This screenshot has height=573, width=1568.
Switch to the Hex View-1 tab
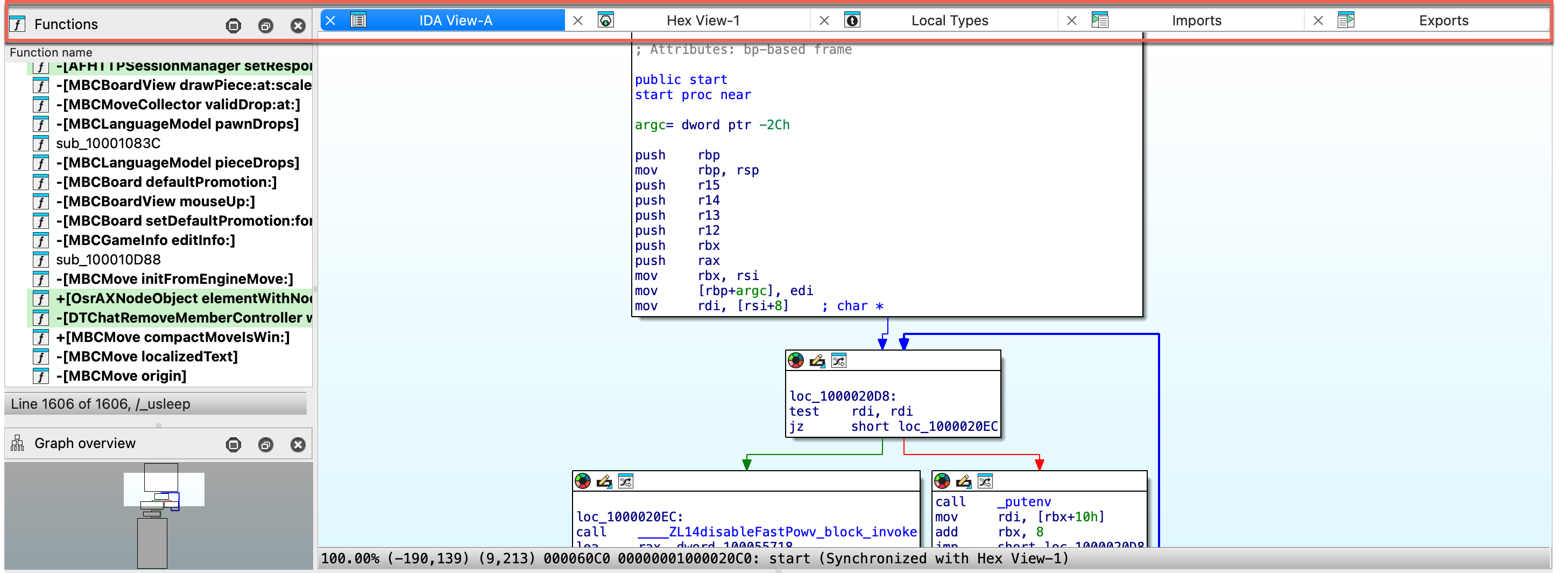(x=702, y=20)
